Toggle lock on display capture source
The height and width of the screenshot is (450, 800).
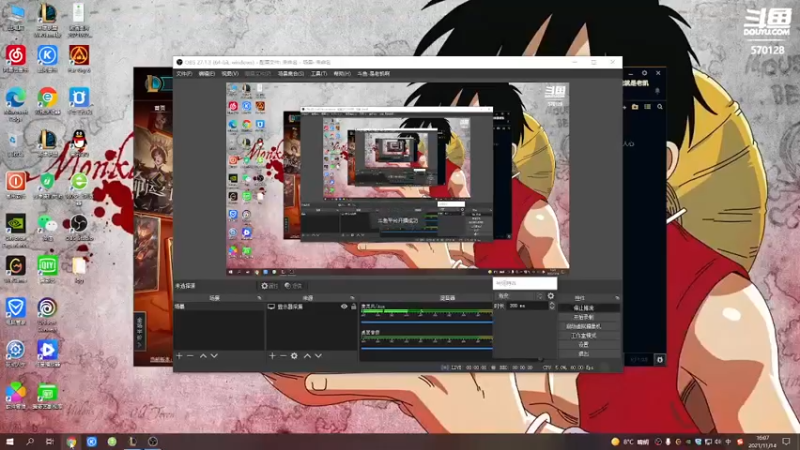tap(353, 307)
